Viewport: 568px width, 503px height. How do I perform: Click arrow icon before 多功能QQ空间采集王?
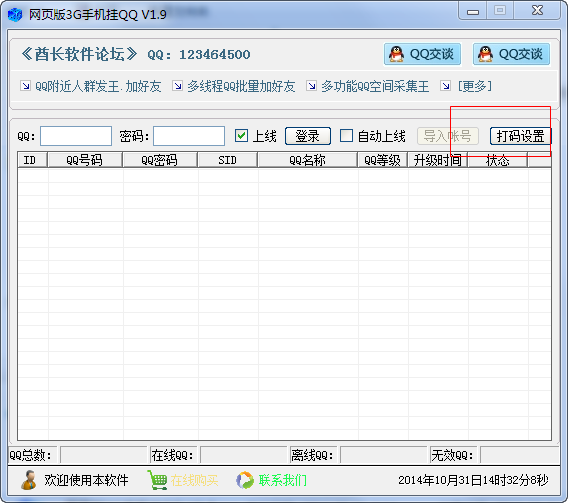(x=311, y=86)
